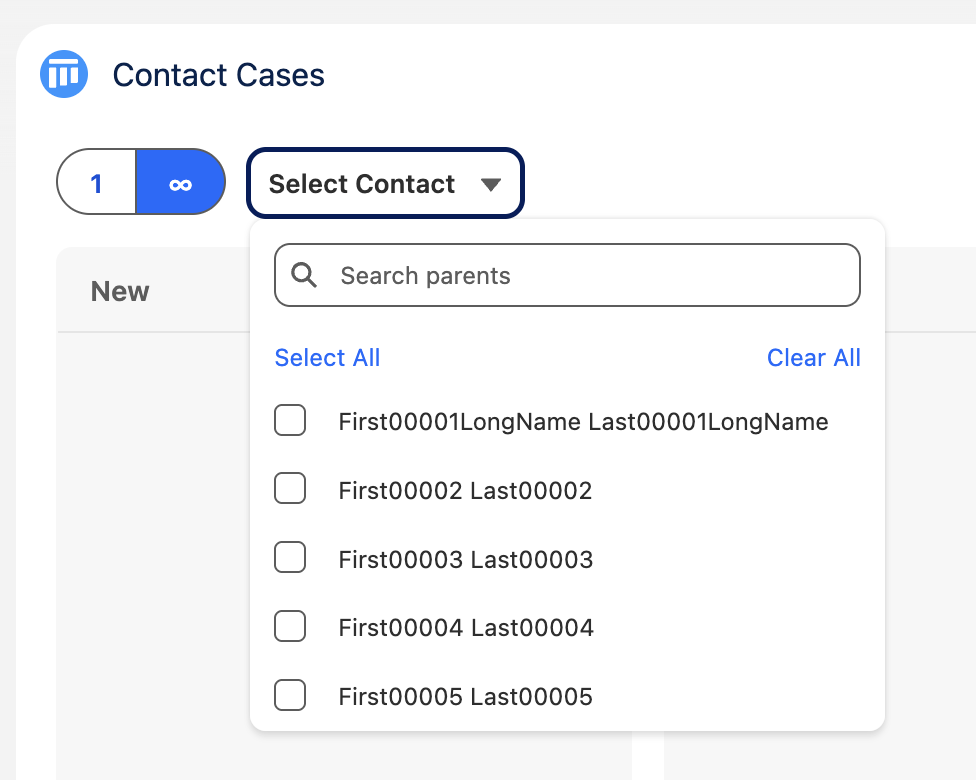Check the First00002 Last00002 checkbox
976x780 pixels.
(290, 488)
